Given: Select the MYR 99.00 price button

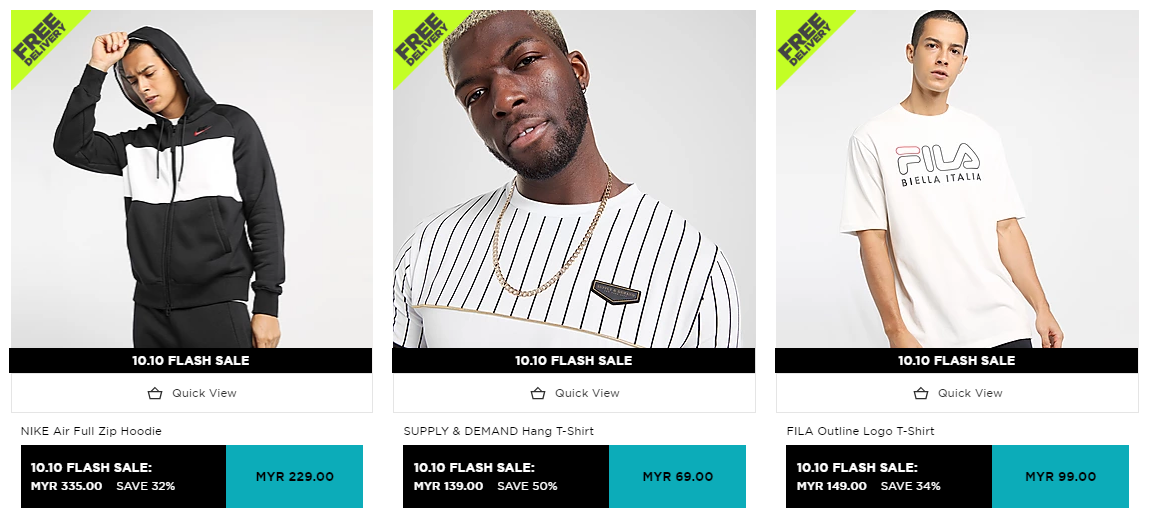Looking at the screenshot, I should (x=1060, y=477).
